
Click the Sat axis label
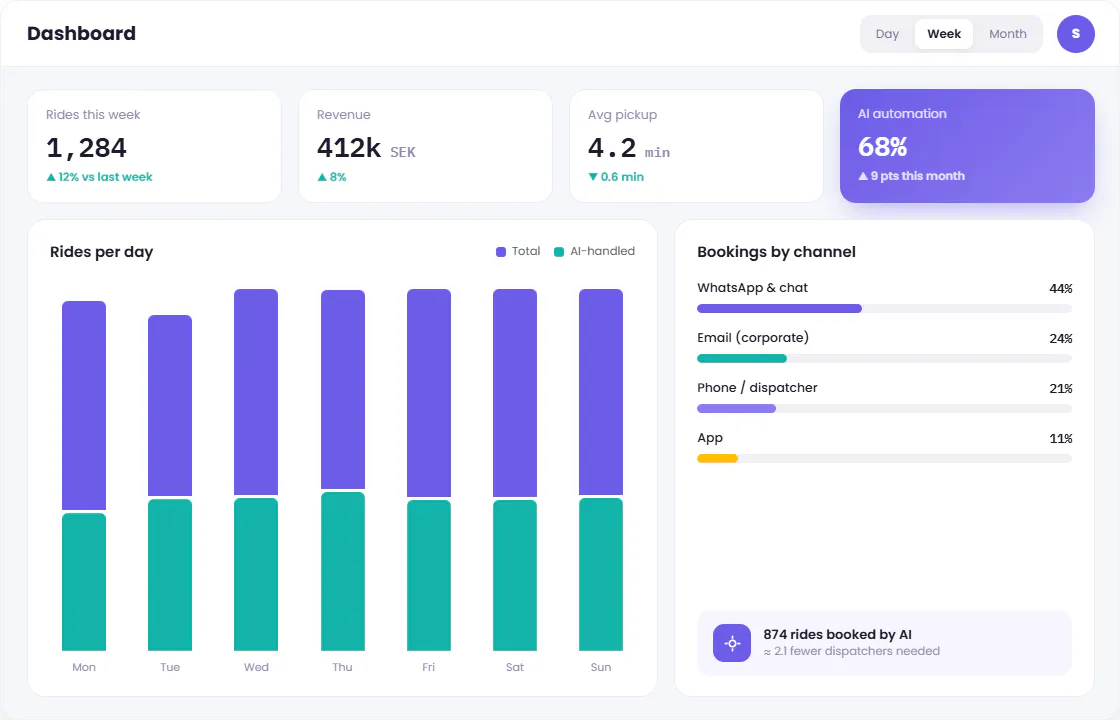coord(514,667)
